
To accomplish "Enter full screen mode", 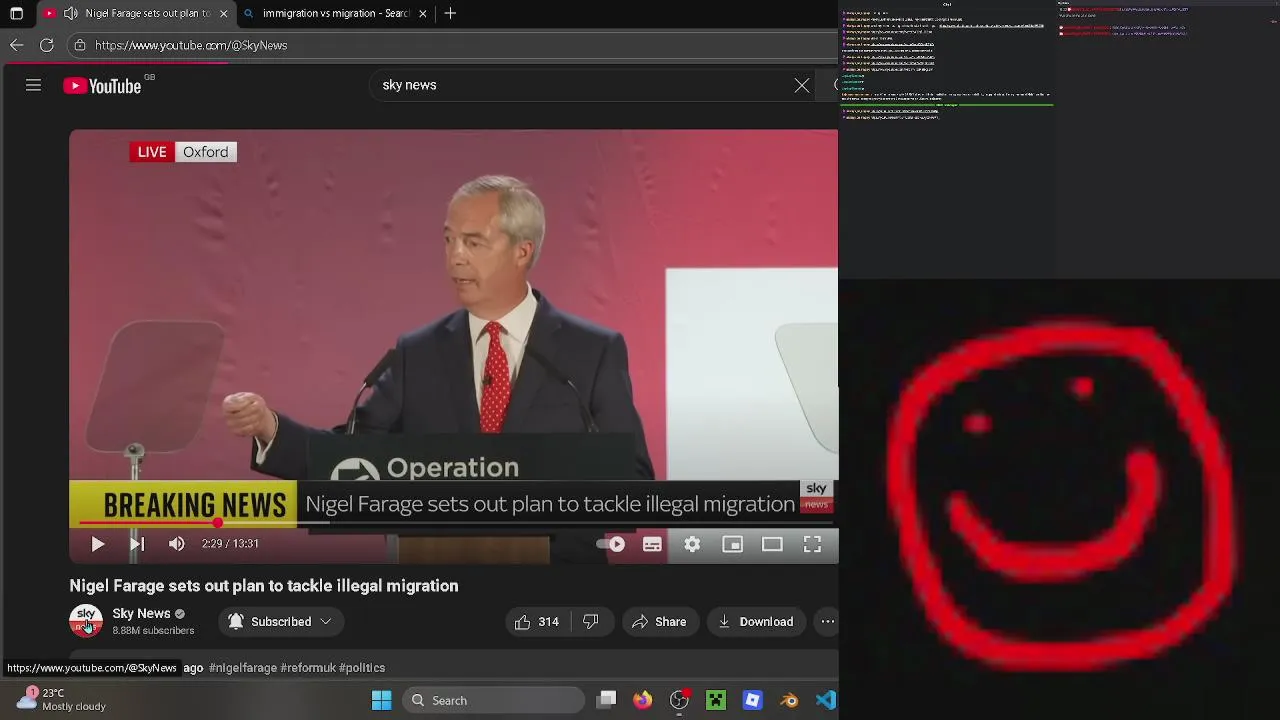I will coord(812,544).
